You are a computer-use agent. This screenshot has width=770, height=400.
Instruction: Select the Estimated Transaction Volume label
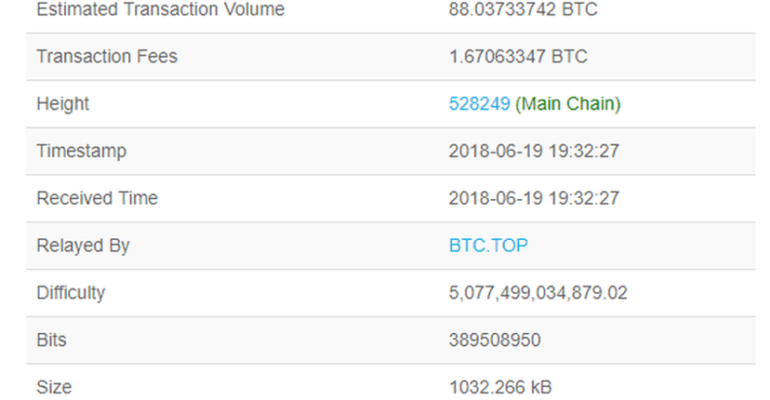click(160, 10)
